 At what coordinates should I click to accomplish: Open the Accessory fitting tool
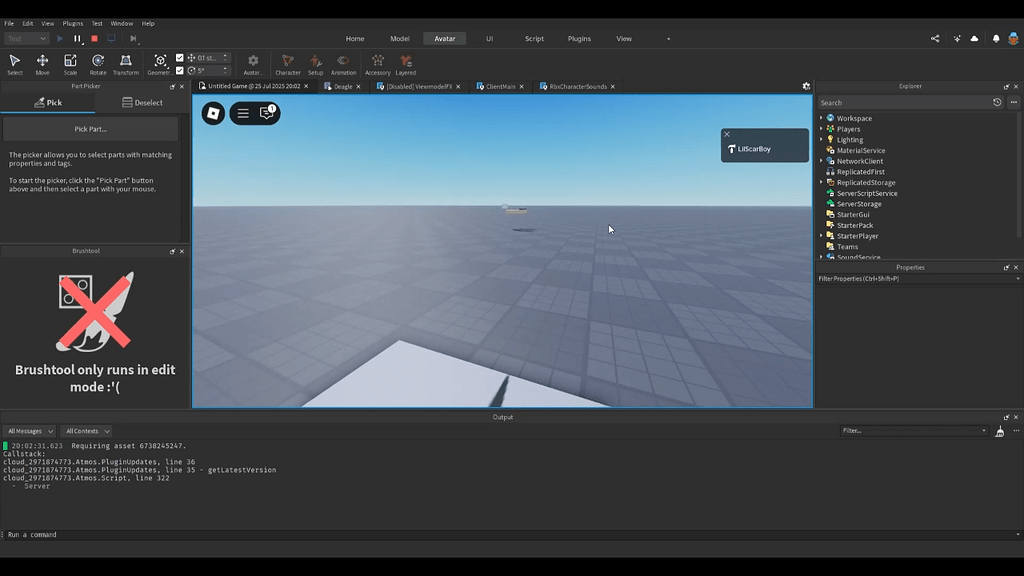377,64
